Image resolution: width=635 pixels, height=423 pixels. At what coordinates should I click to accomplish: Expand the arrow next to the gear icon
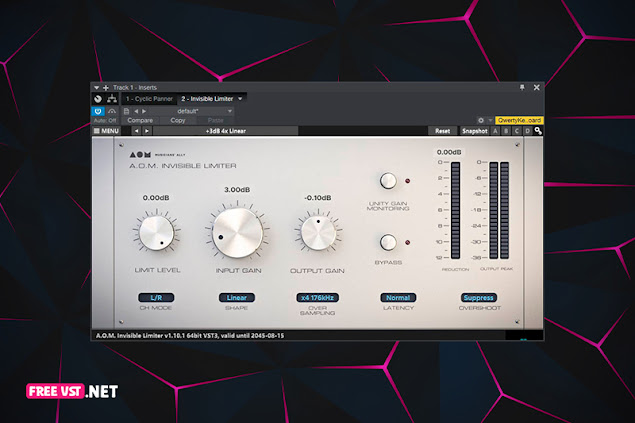(490, 121)
